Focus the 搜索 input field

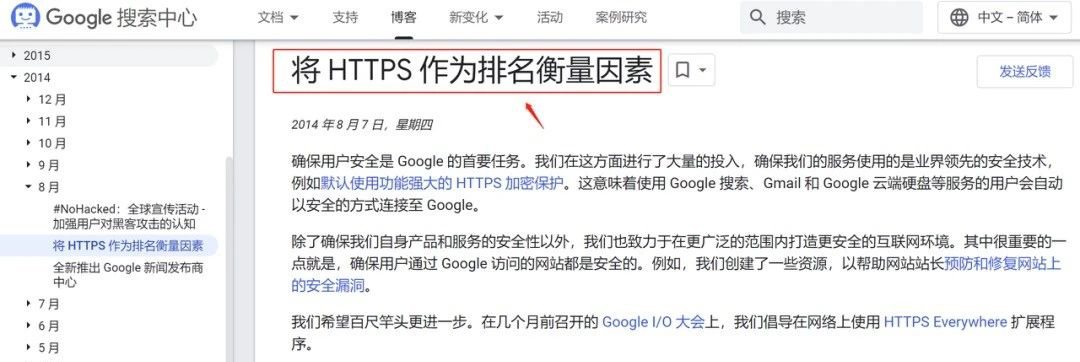[831, 18]
